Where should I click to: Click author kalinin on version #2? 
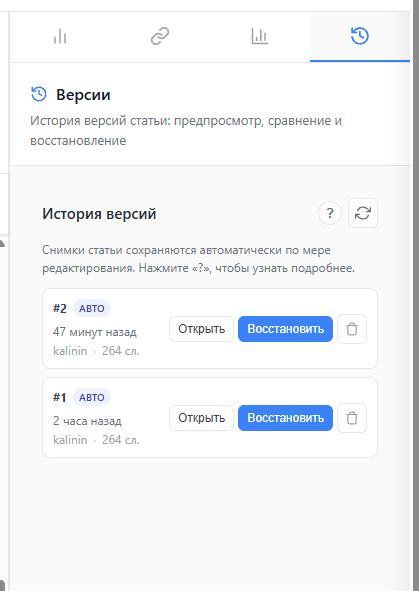coord(70,351)
